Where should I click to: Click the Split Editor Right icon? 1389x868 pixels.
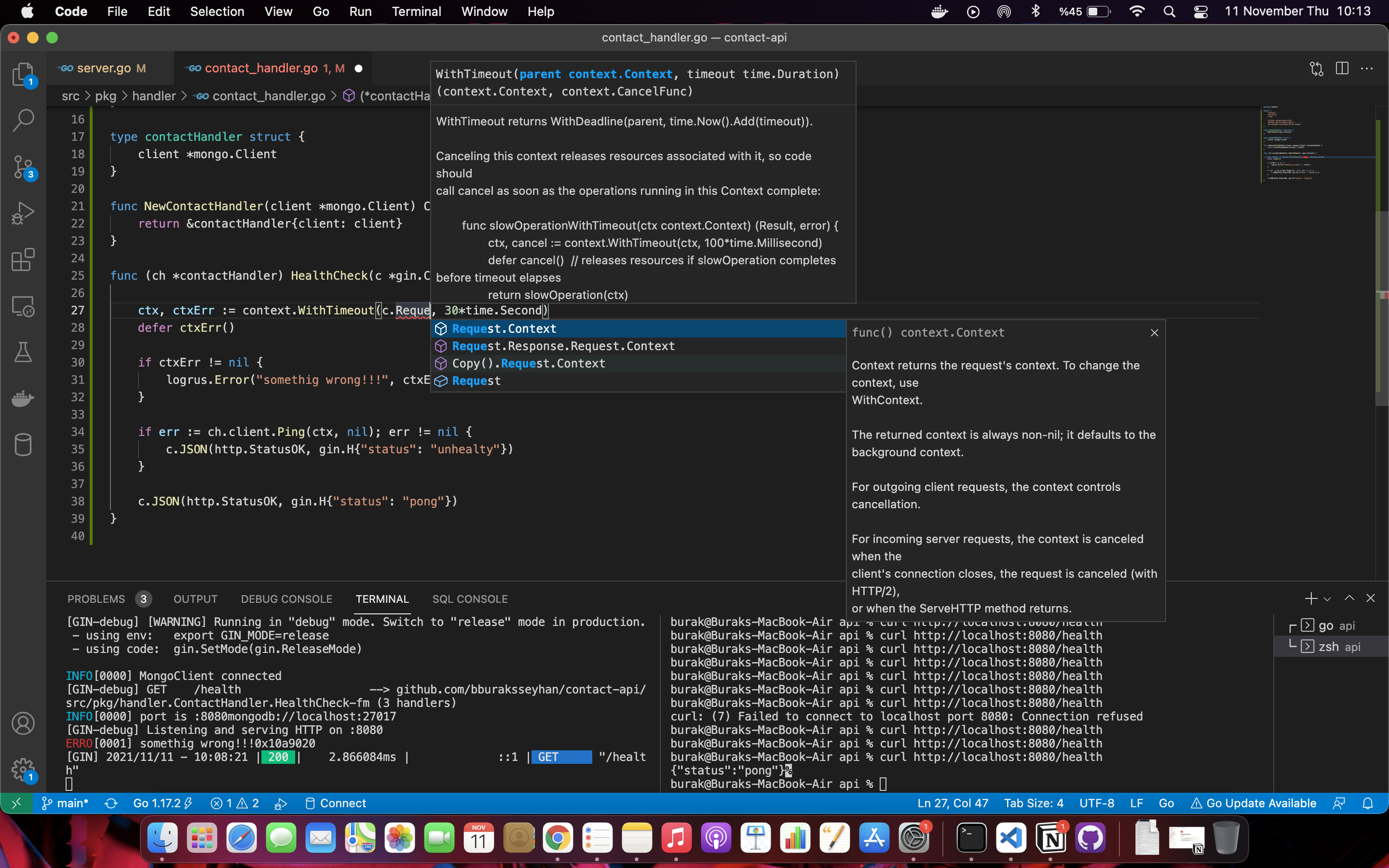(1342, 68)
